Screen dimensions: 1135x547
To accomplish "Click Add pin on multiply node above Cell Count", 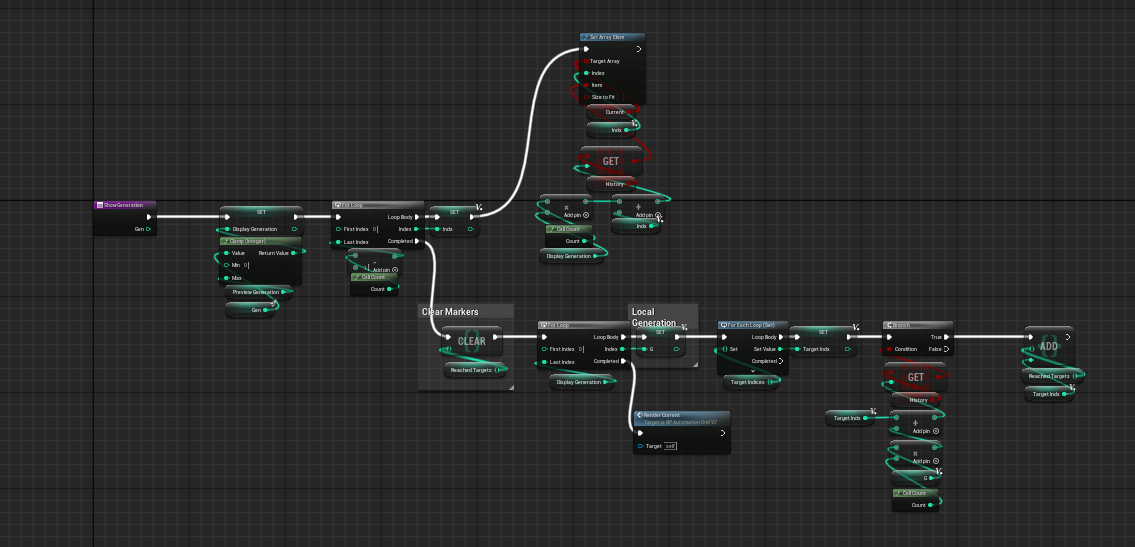I will click(576, 215).
